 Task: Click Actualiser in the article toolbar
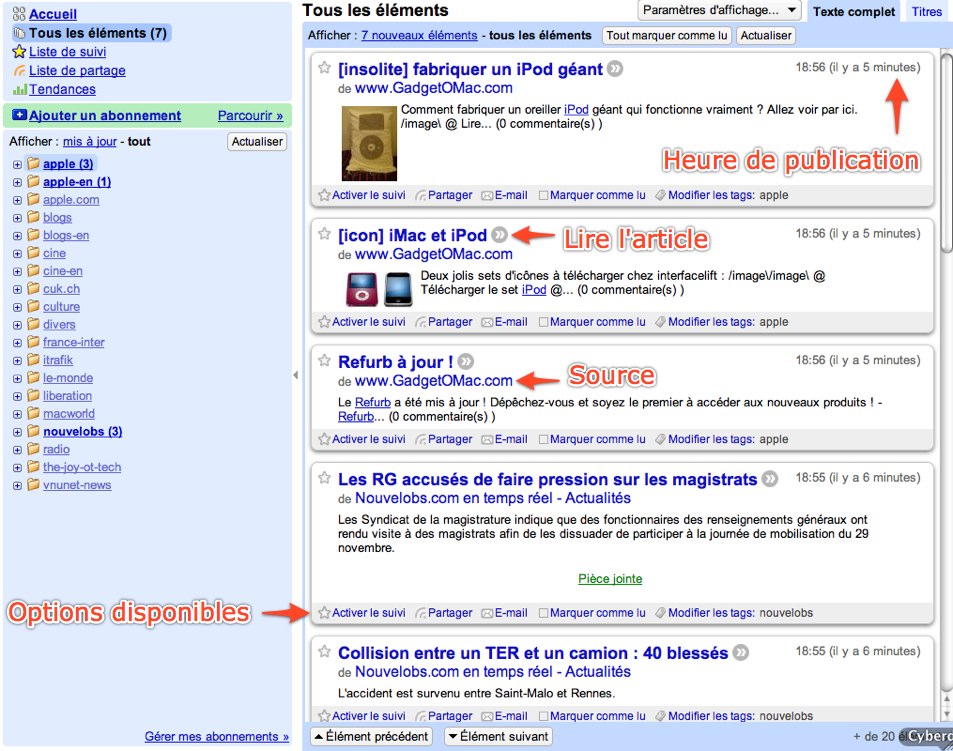[766, 35]
